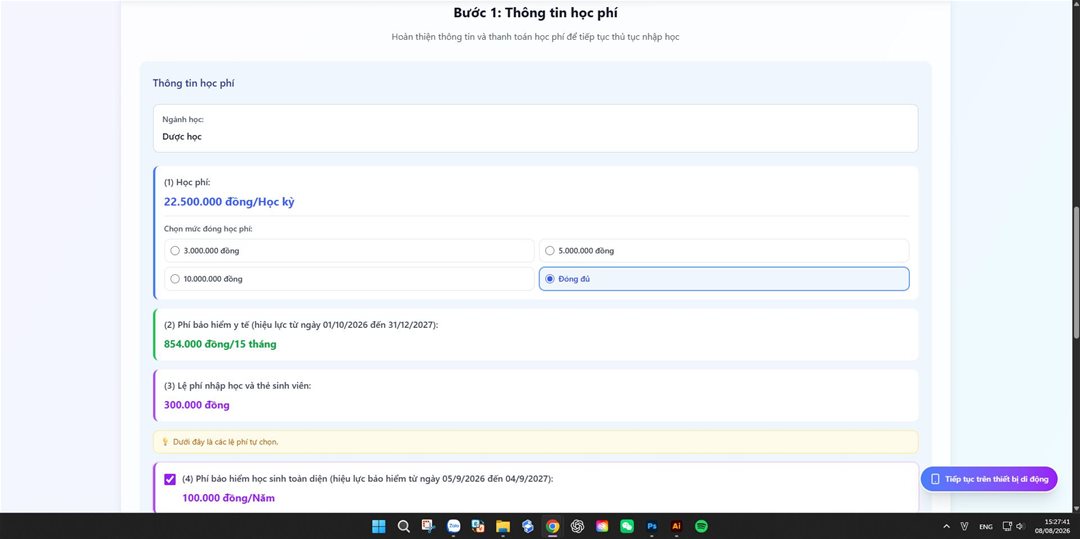This screenshot has width=1080, height=539.
Task: Click the ENG language indicator
Action: click(x=986, y=527)
